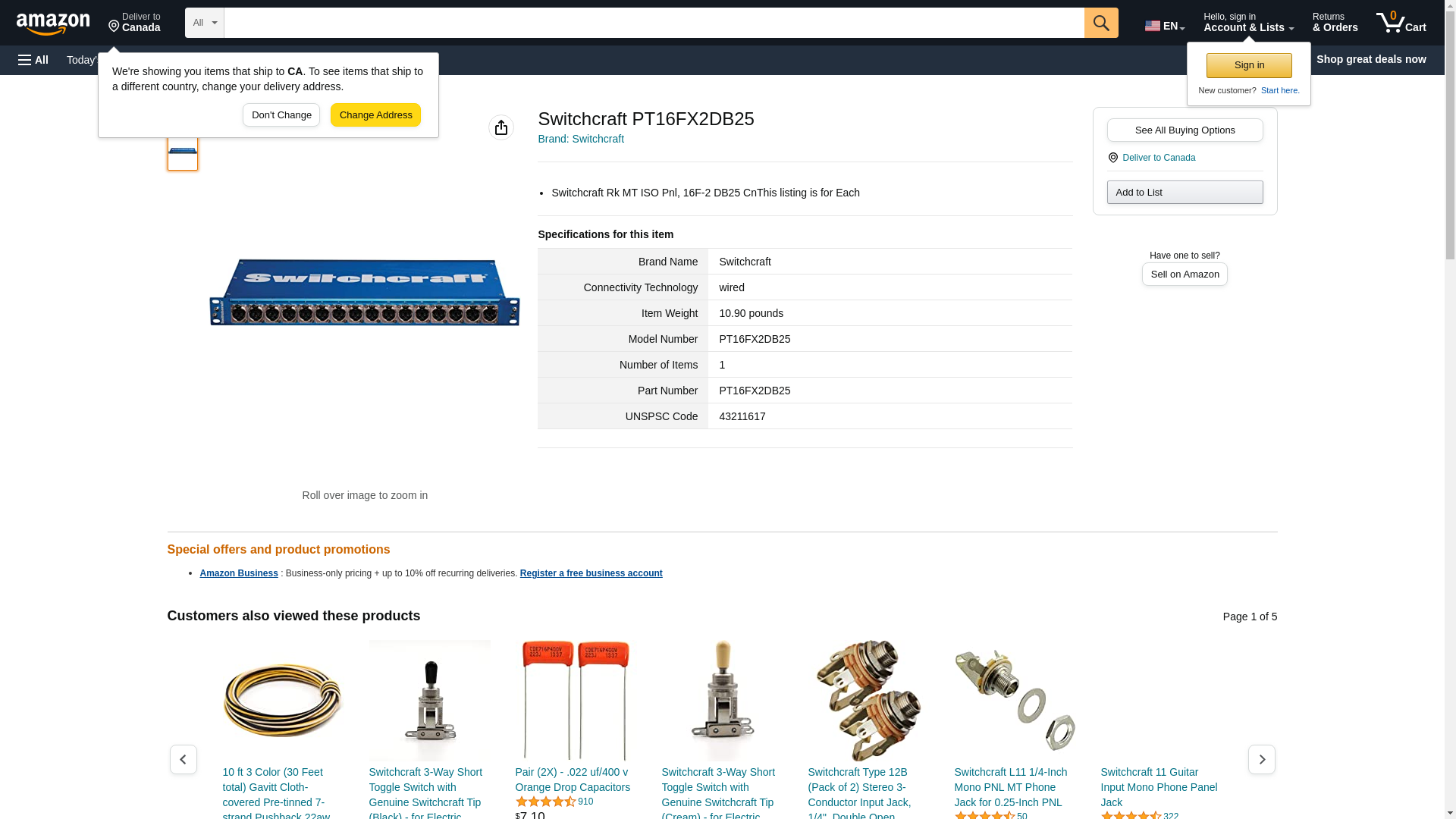Click the Change Address button
1456x819 pixels.
point(376,115)
